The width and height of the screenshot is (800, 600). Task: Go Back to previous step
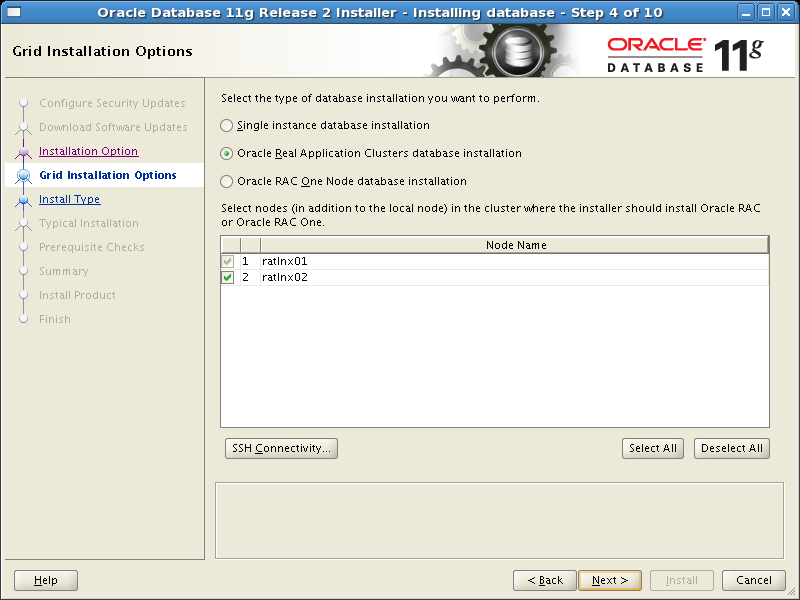[x=544, y=581]
